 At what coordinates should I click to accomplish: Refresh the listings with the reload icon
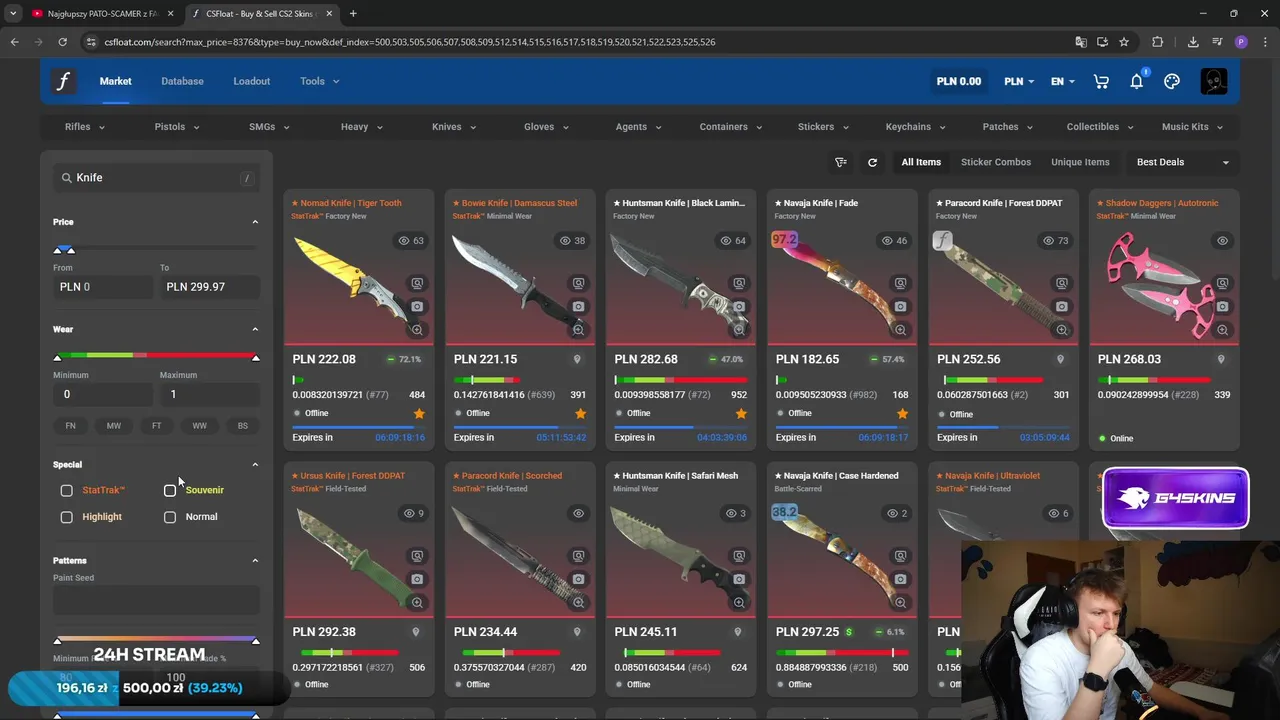pos(872,162)
